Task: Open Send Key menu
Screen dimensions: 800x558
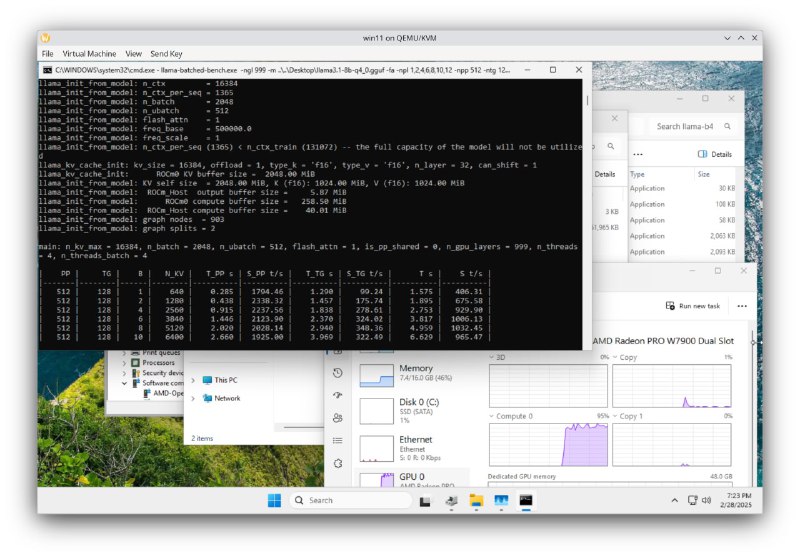Action: pyautogui.click(x=166, y=54)
